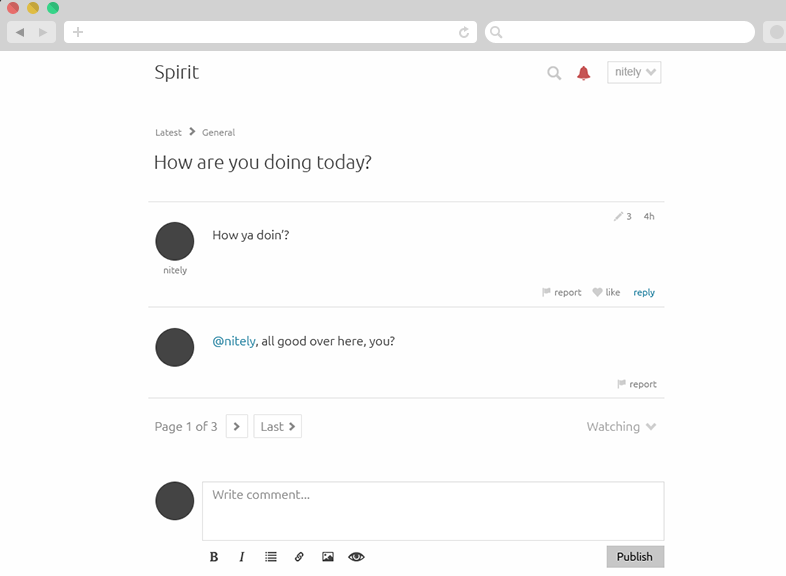Like the 'How ya doin'?' comment

tap(606, 293)
